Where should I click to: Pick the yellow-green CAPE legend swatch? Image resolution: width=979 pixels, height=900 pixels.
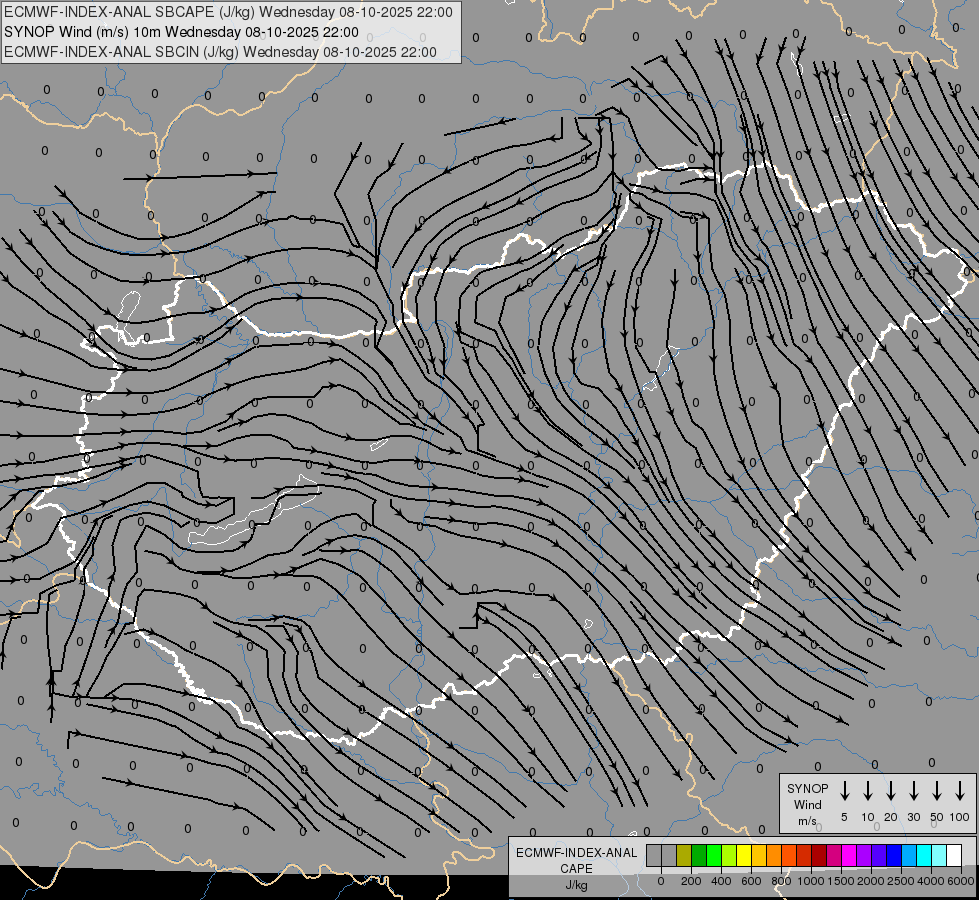[729, 855]
